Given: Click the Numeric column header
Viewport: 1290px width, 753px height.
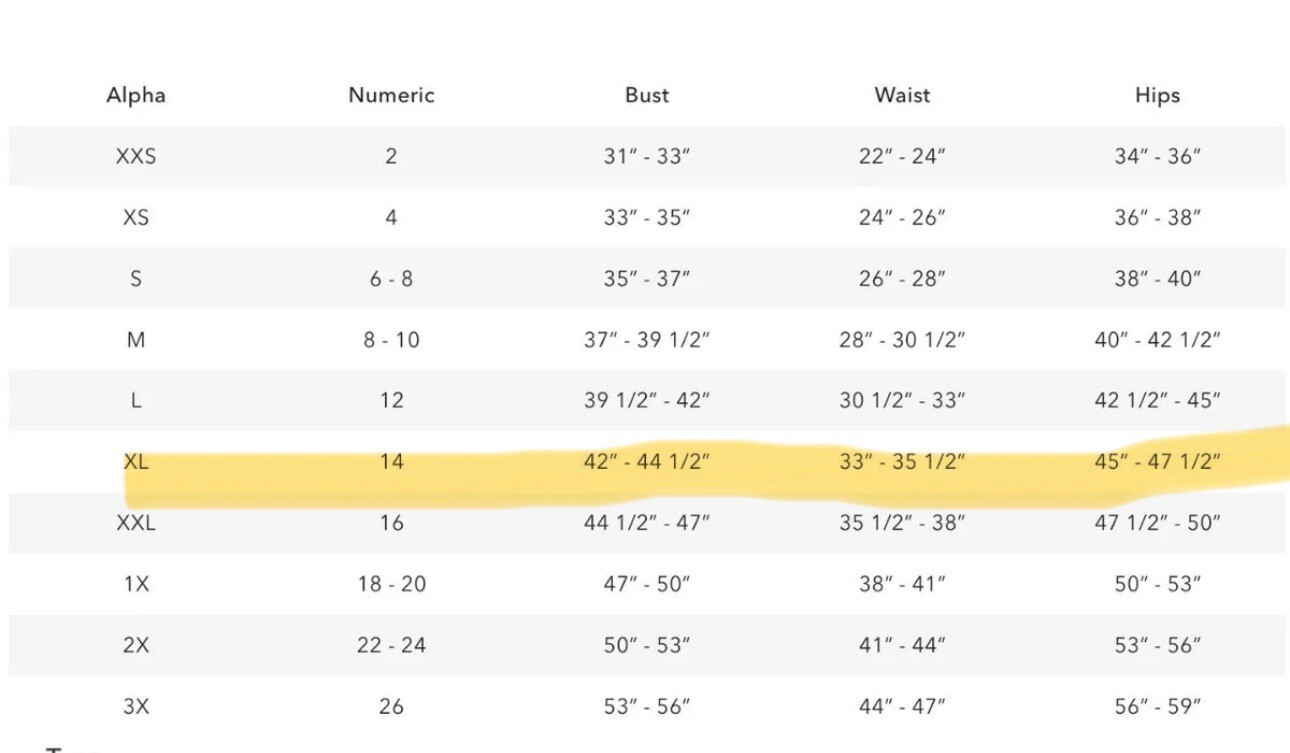Looking at the screenshot, I should tap(391, 96).
